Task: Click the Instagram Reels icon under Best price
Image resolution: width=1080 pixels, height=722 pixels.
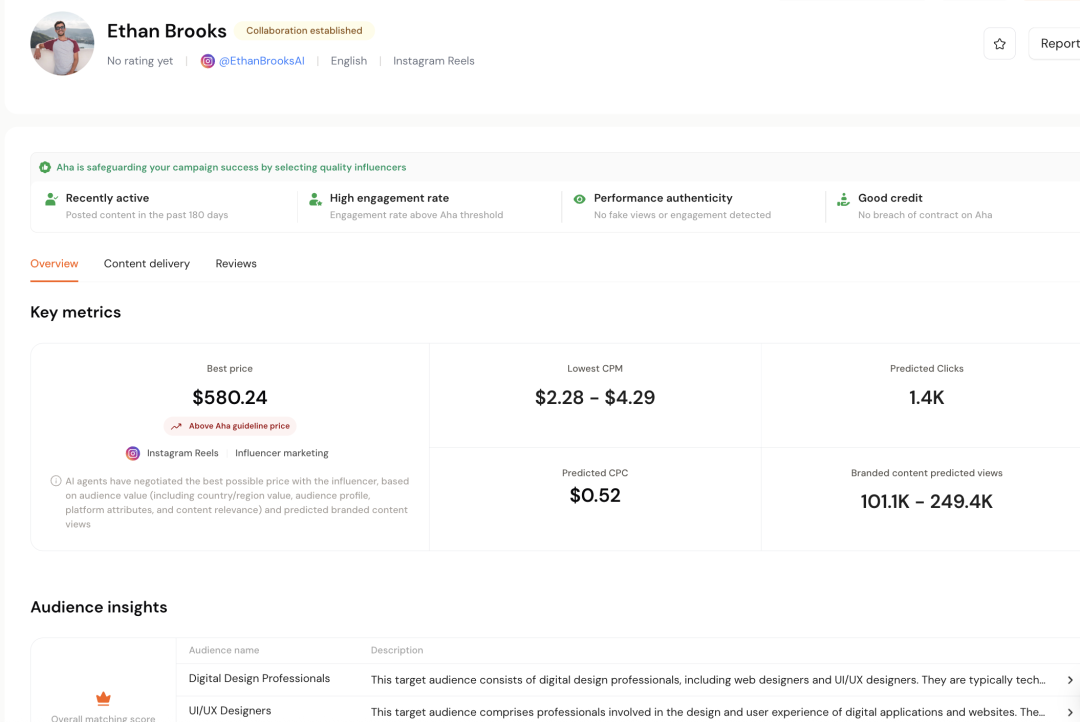Action: pos(133,453)
